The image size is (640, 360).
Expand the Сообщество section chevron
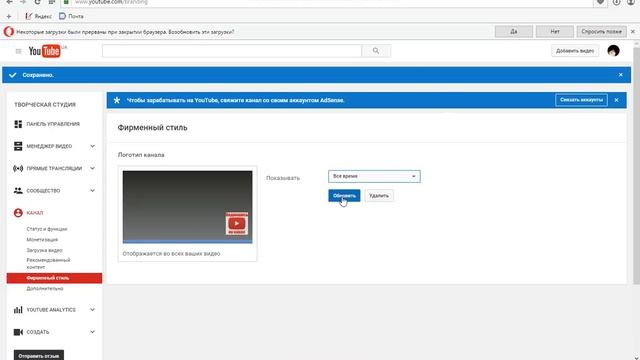pos(93,191)
